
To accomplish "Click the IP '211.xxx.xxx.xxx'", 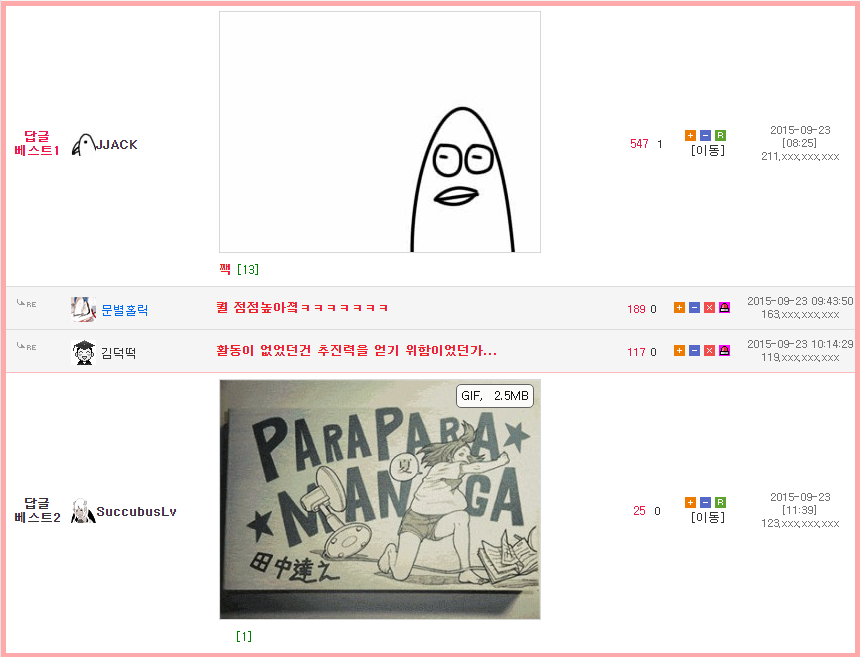I will pos(800,157).
